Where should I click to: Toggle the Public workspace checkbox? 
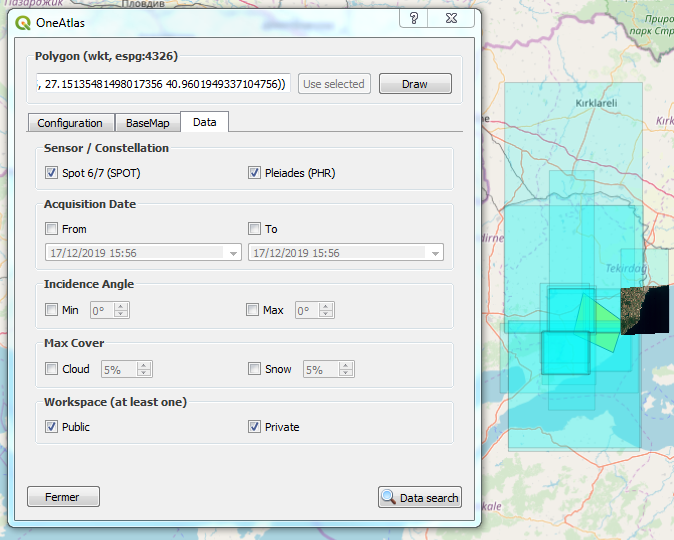coord(51,426)
